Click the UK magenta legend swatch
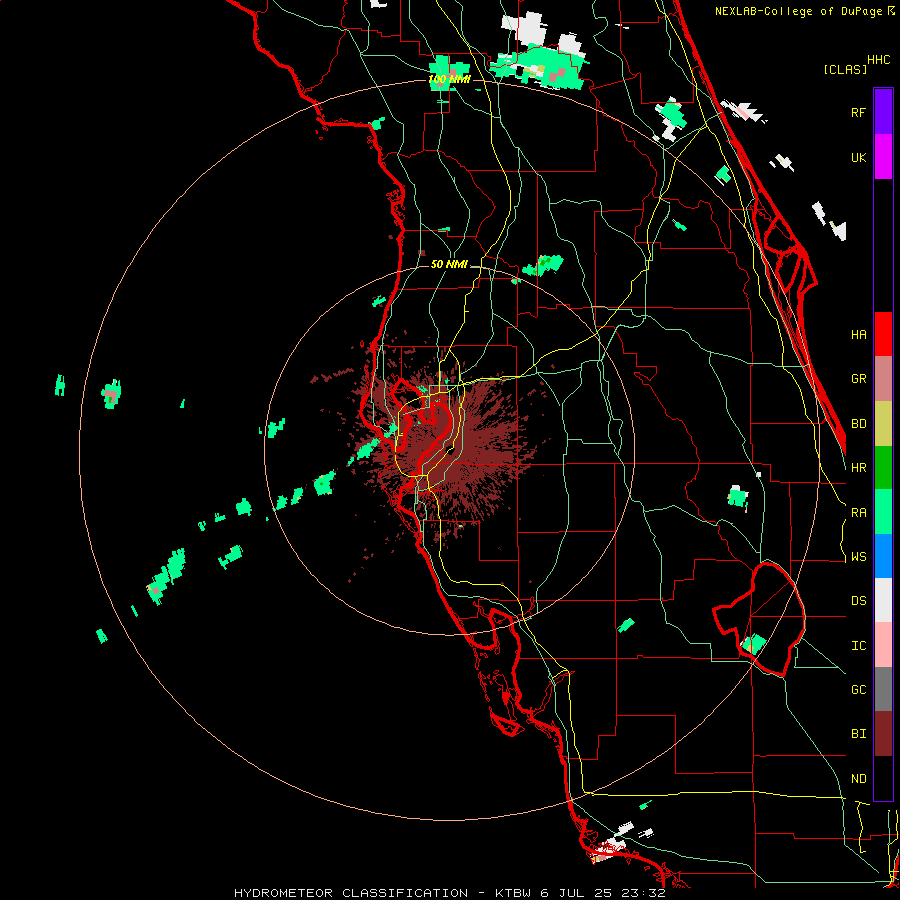Screen dimensions: 900x900 (x=883, y=157)
